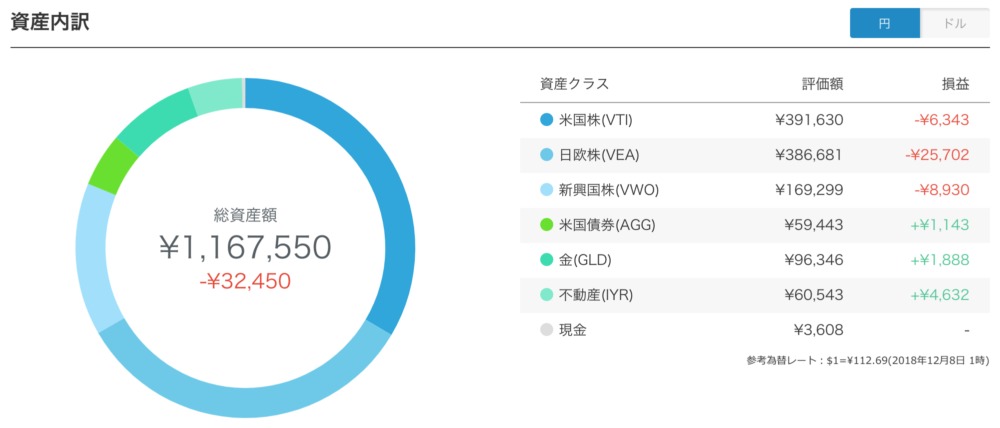This screenshot has height=428, width=1000.
Task: Click the green dot for 米国債券(AGG)
Action: pos(547,225)
